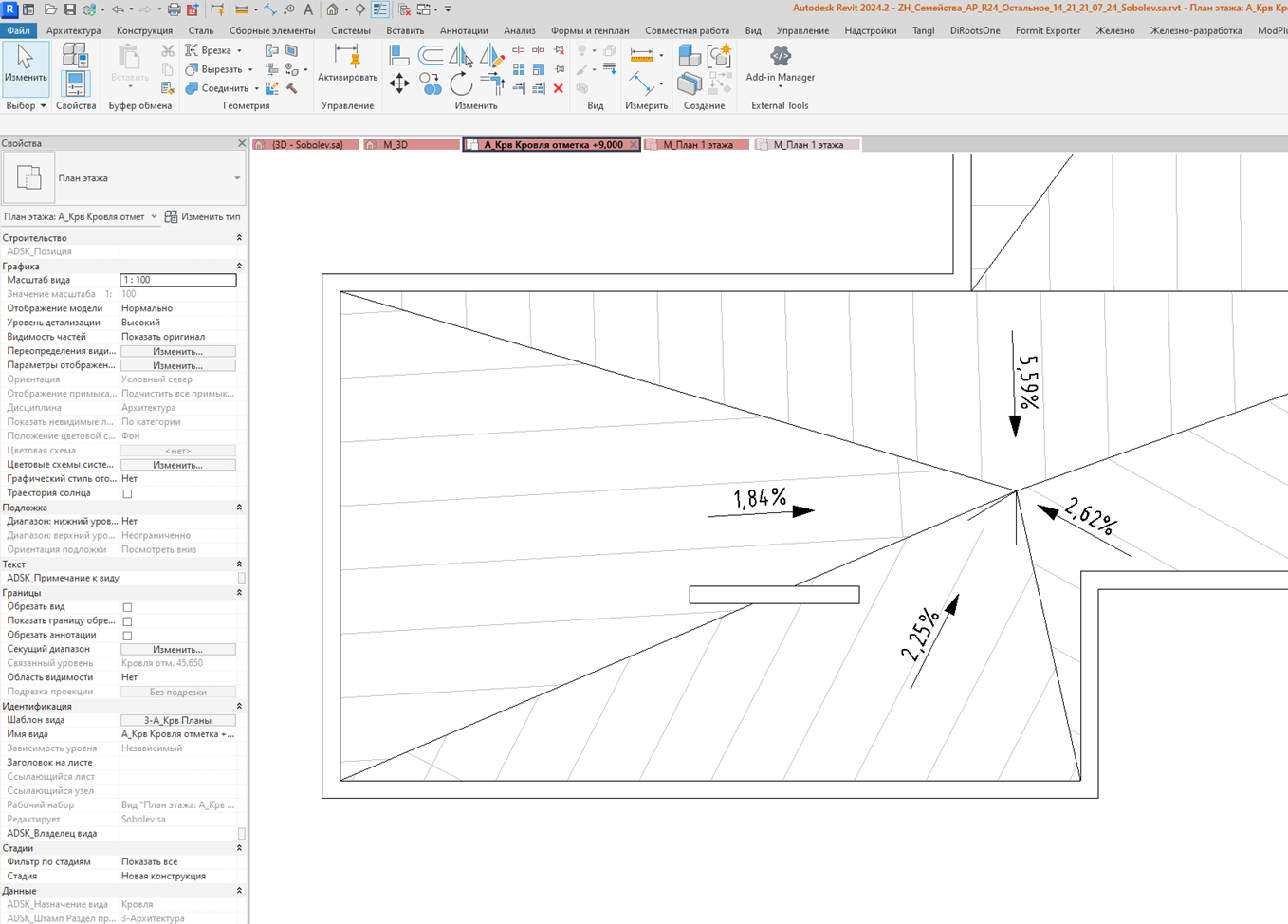Select the Mirror - Pick Axis tool
1288x924 pixels.
click(x=460, y=56)
